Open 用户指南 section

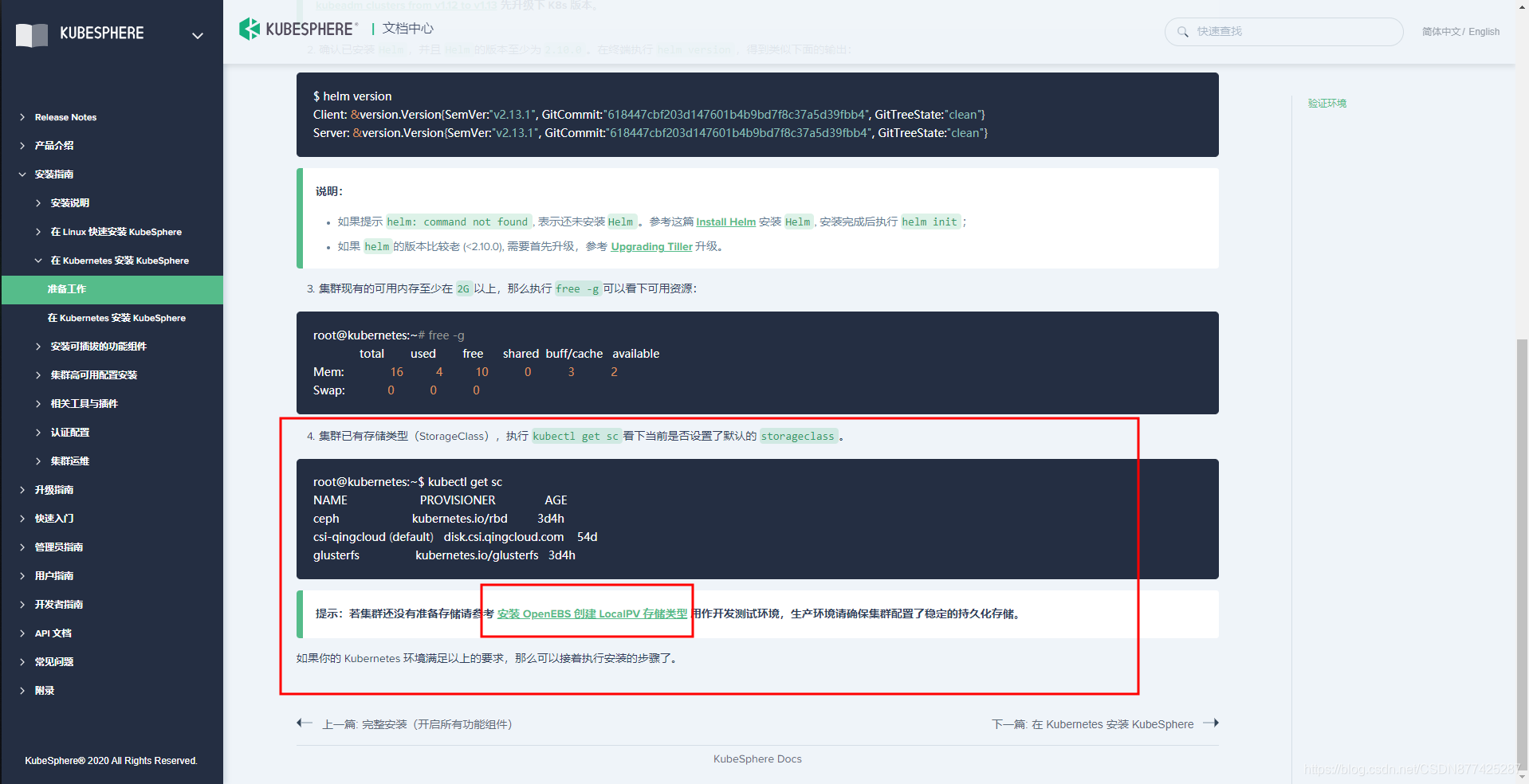pos(54,576)
